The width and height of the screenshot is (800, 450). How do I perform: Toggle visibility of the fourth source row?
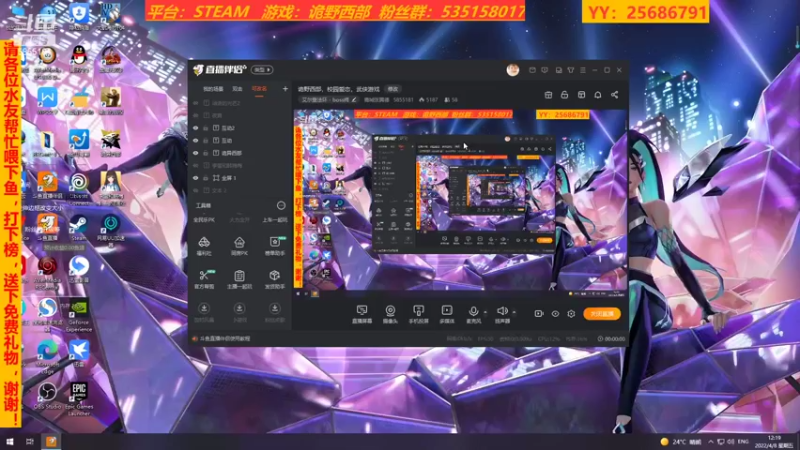click(x=195, y=140)
